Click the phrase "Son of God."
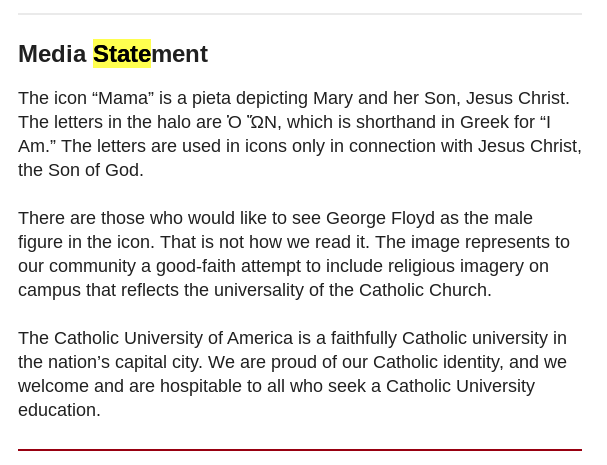 [x=96, y=170]
